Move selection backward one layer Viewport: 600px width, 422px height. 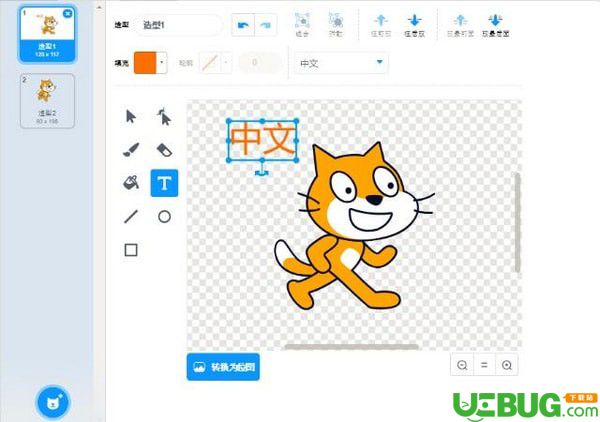[414, 25]
